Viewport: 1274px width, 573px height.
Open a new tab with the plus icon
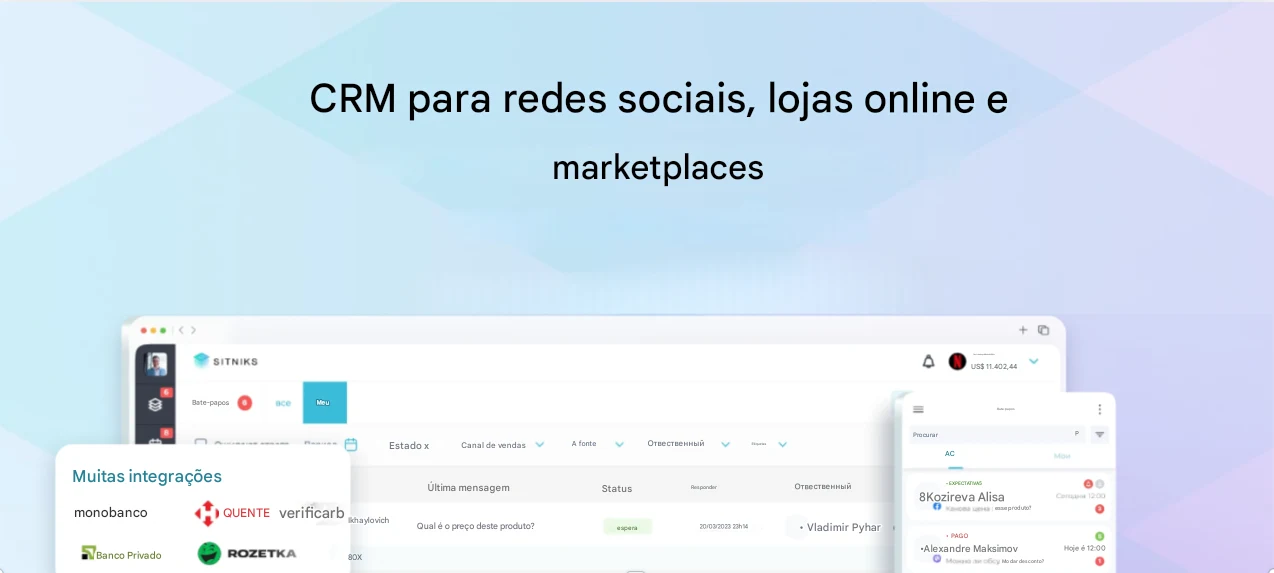click(1023, 330)
